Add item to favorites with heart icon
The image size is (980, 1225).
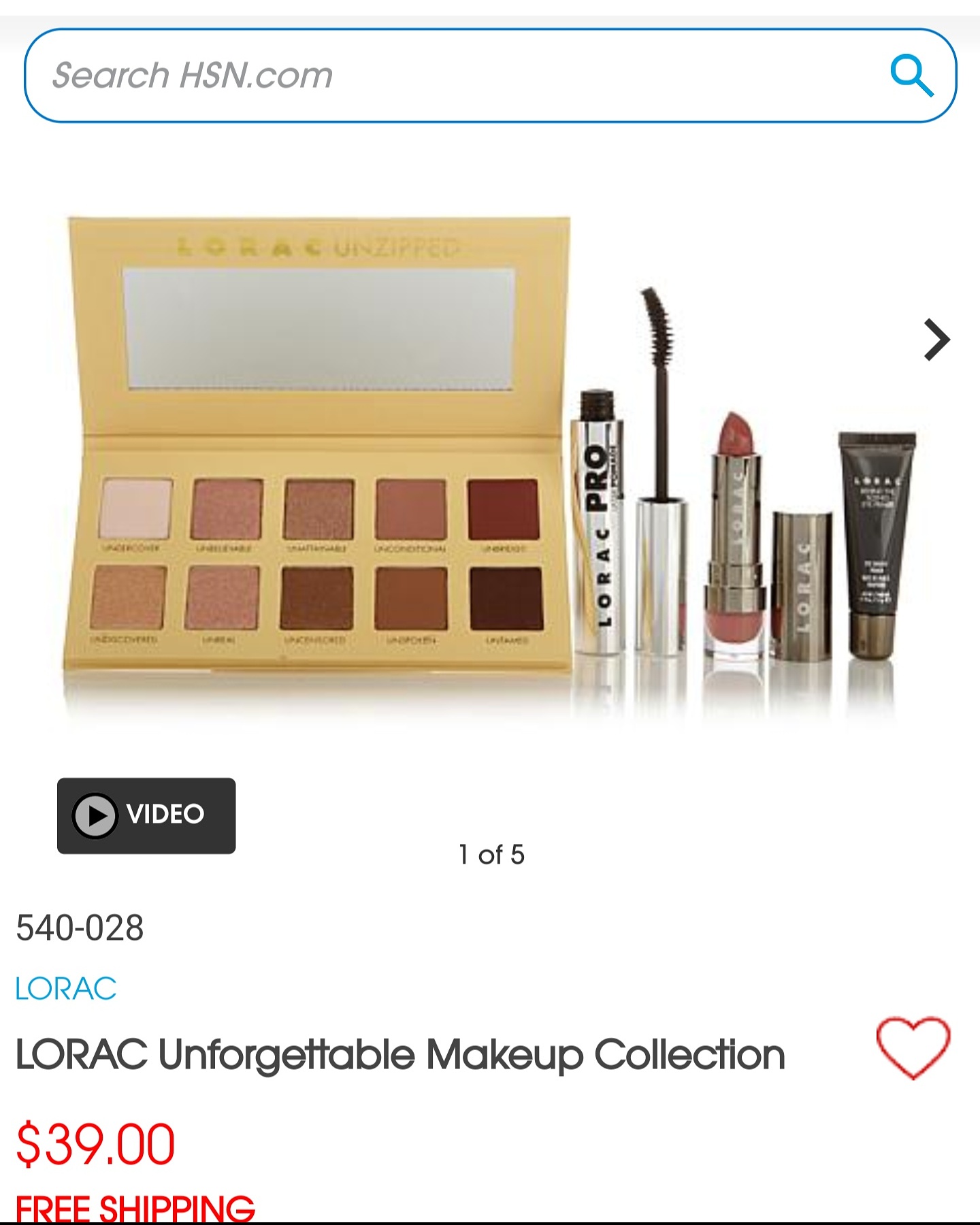click(913, 1048)
